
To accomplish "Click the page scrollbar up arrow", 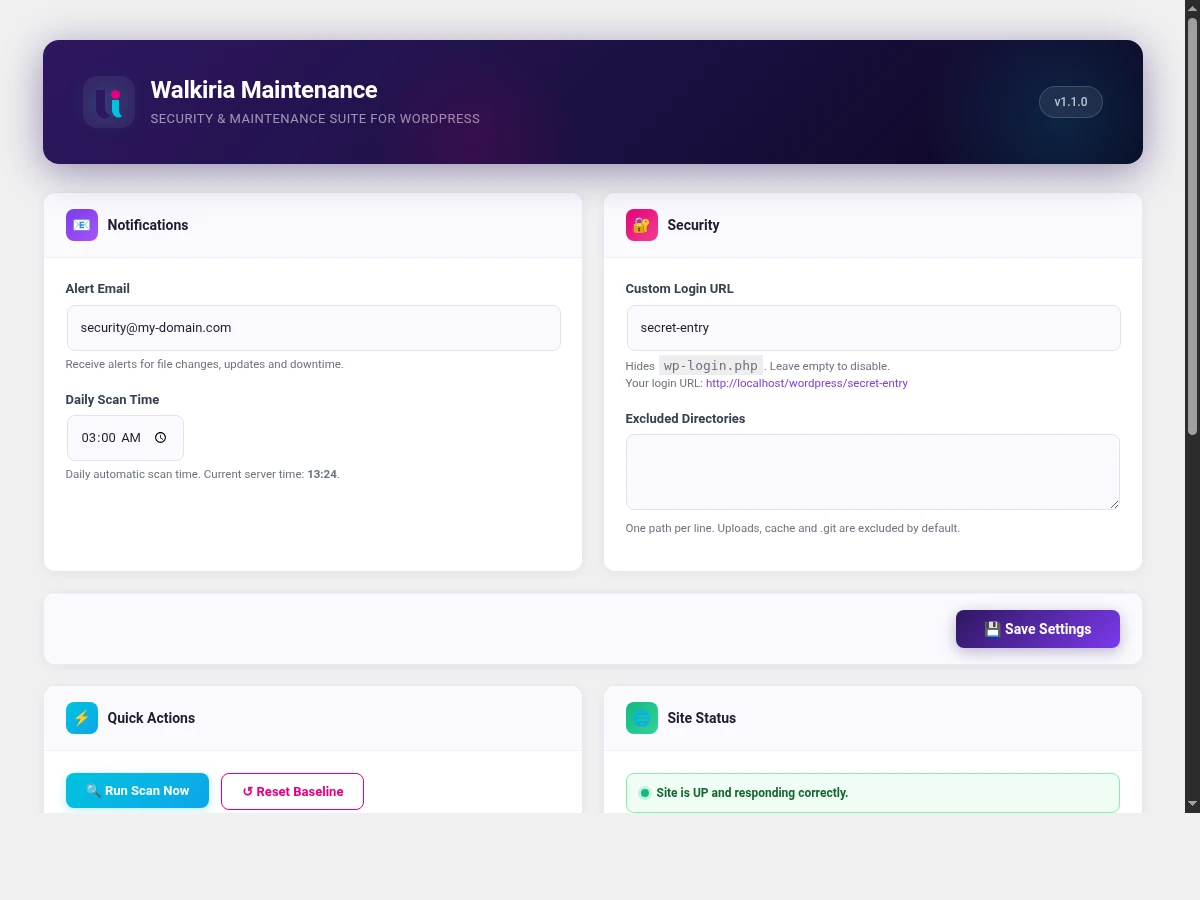I will point(1192,8).
